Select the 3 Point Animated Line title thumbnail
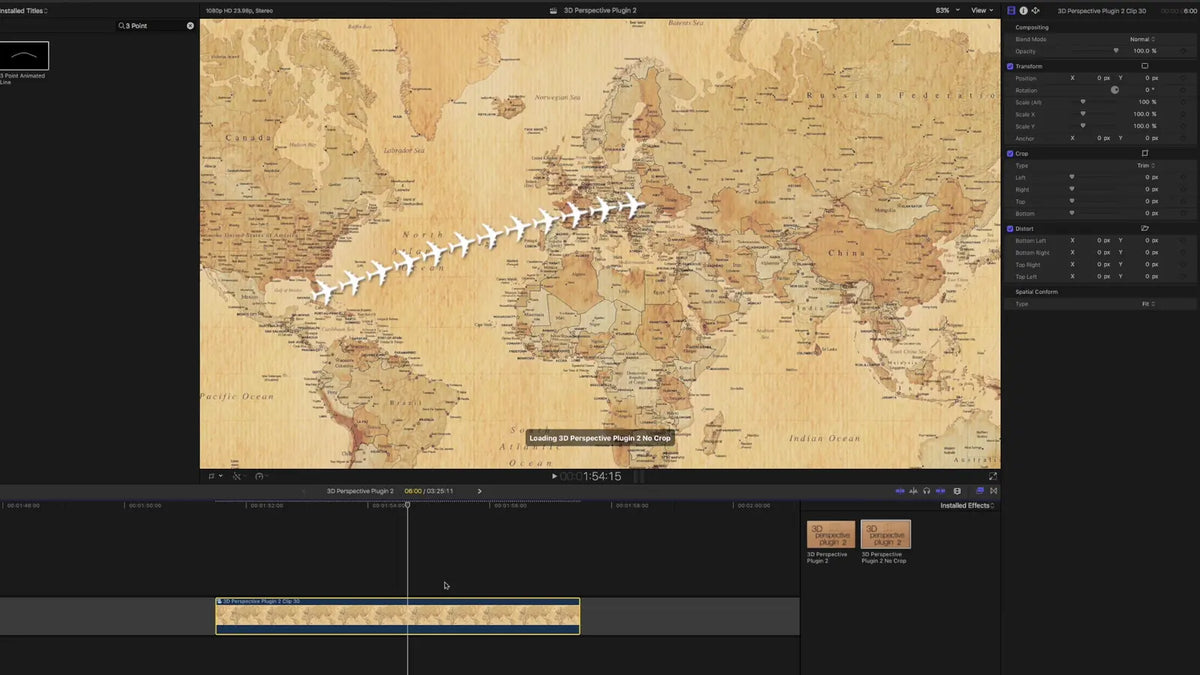1200x675 pixels. [x=24, y=56]
